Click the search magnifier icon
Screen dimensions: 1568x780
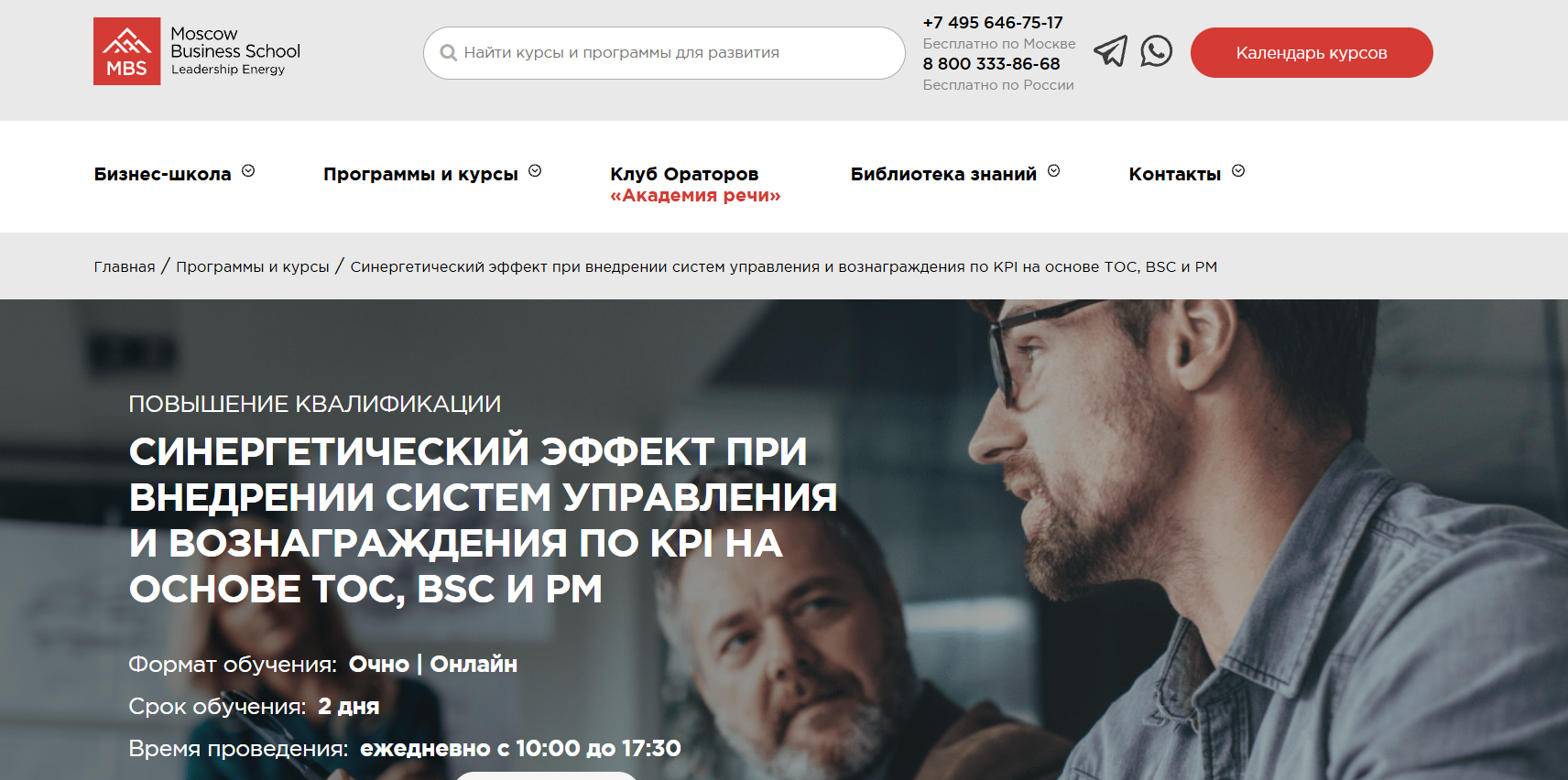[x=448, y=53]
